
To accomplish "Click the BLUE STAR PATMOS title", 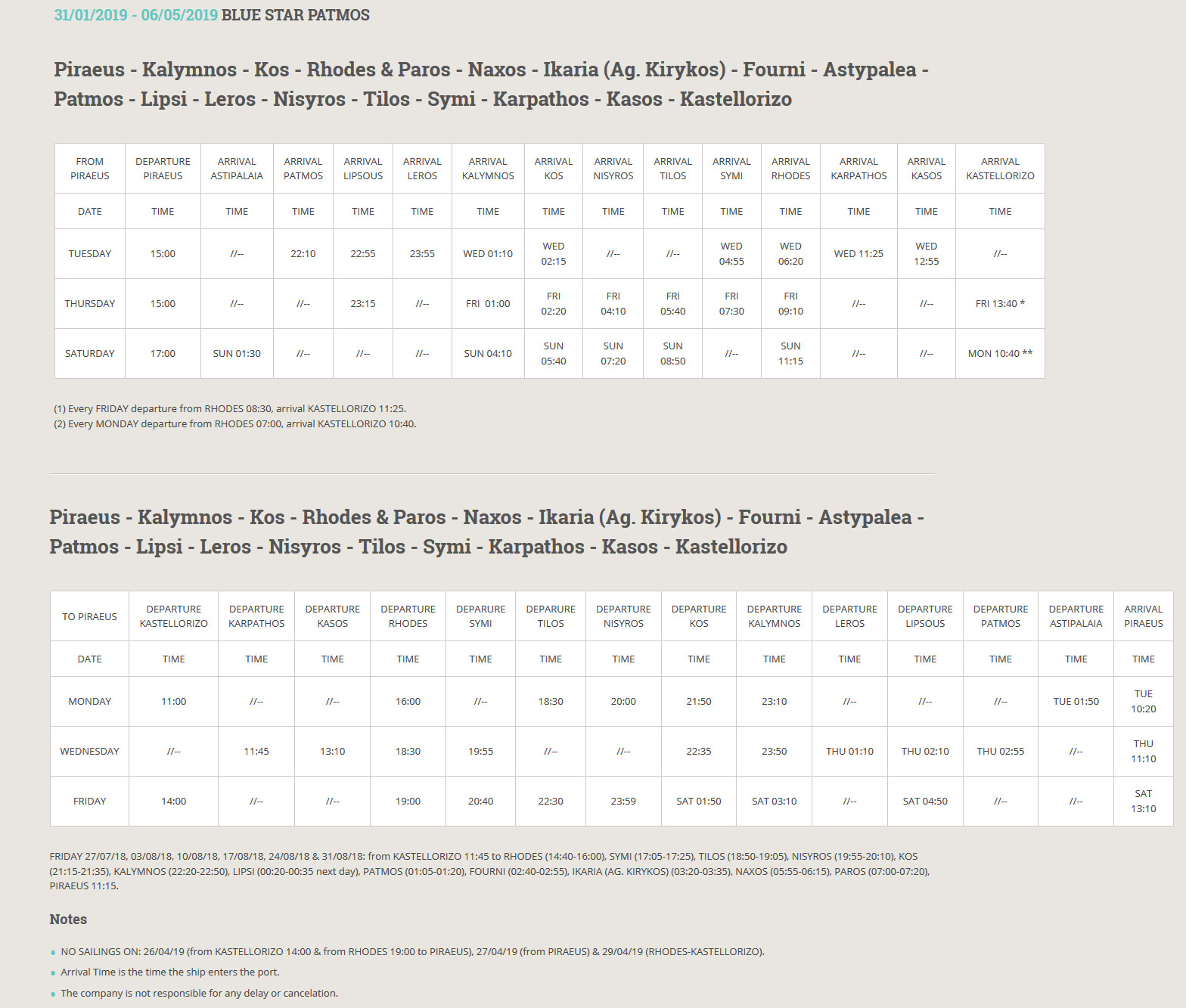I will (x=295, y=15).
